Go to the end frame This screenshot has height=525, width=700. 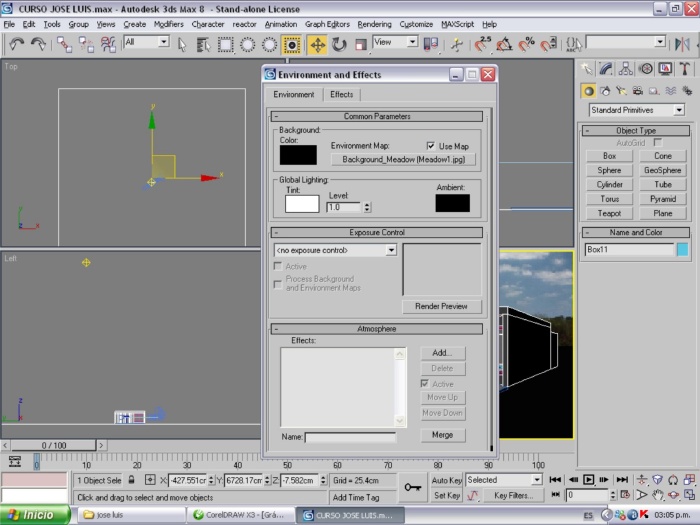pos(622,479)
